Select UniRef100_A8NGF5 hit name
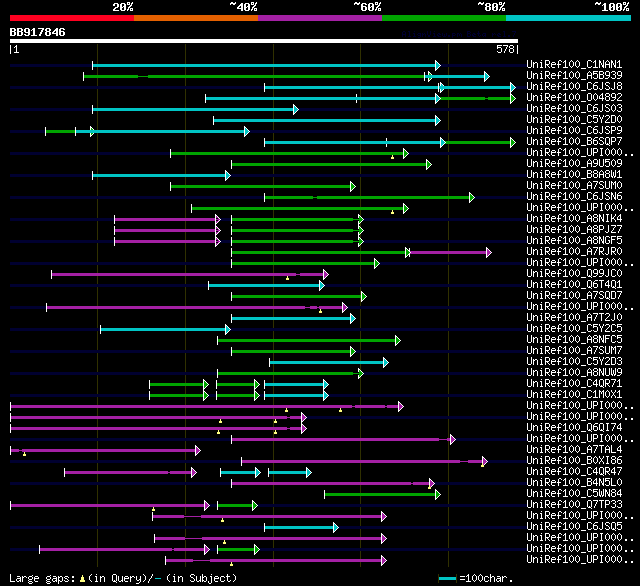Image resolution: width=640 pixels, height=586 pixels. (574, 241)
